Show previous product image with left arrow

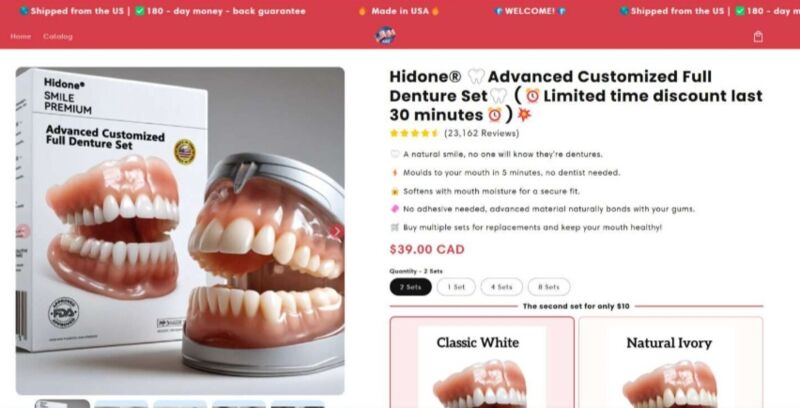(x=23, y=232)
